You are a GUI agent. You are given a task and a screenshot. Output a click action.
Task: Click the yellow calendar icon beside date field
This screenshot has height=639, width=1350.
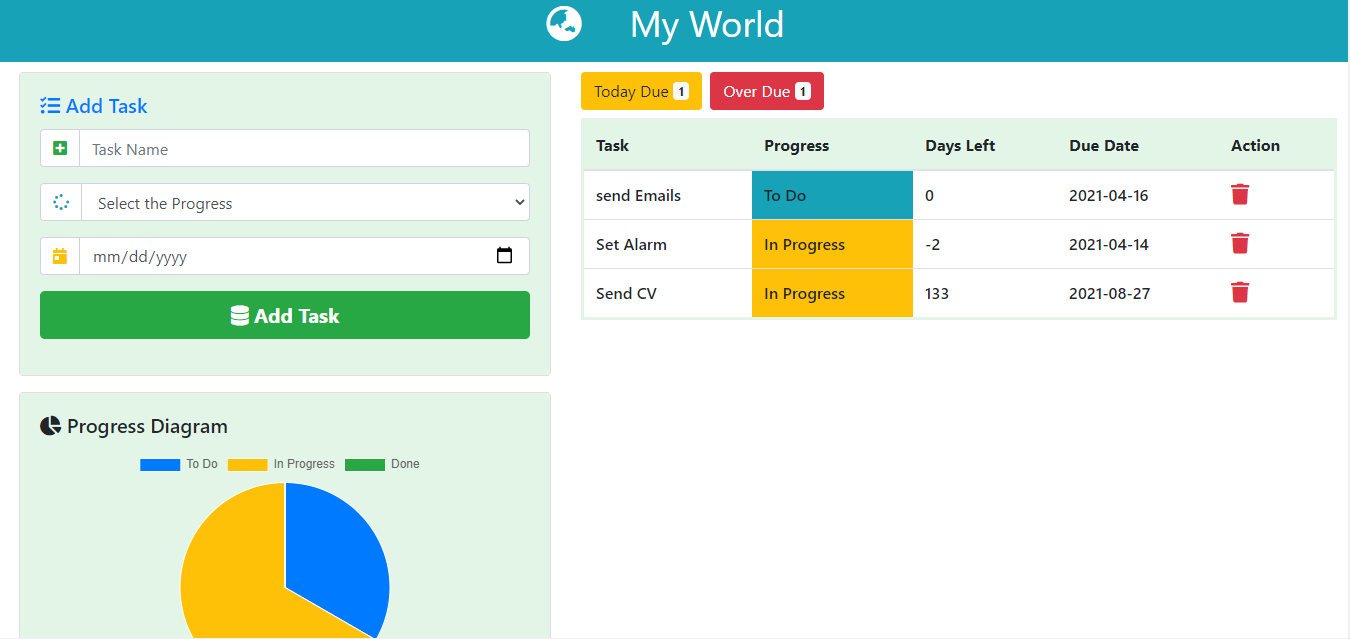click(60, 256)
